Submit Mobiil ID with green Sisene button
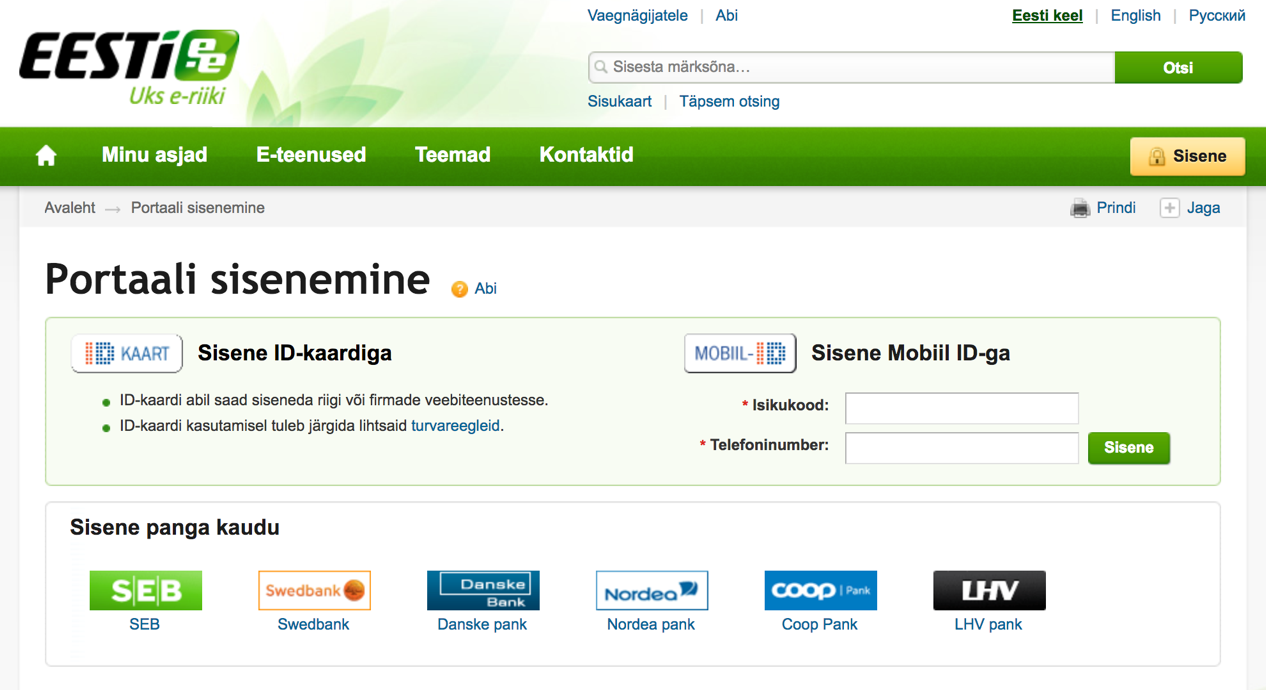The width and height of the screenshot is (1266, 690). [x=1129, y=448]
